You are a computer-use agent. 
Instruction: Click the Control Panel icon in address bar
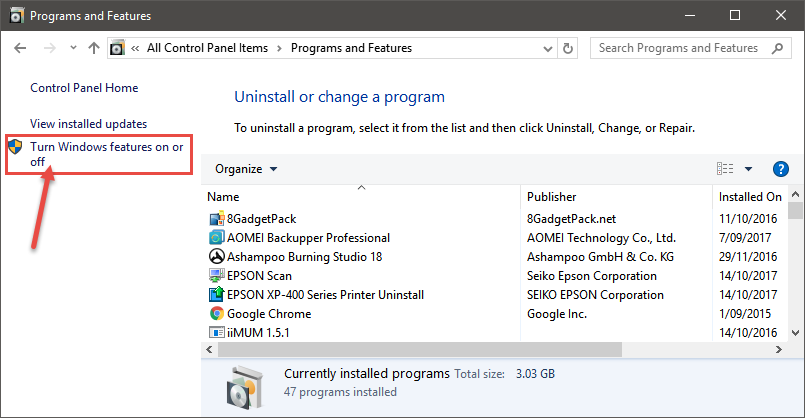point(118,48)
